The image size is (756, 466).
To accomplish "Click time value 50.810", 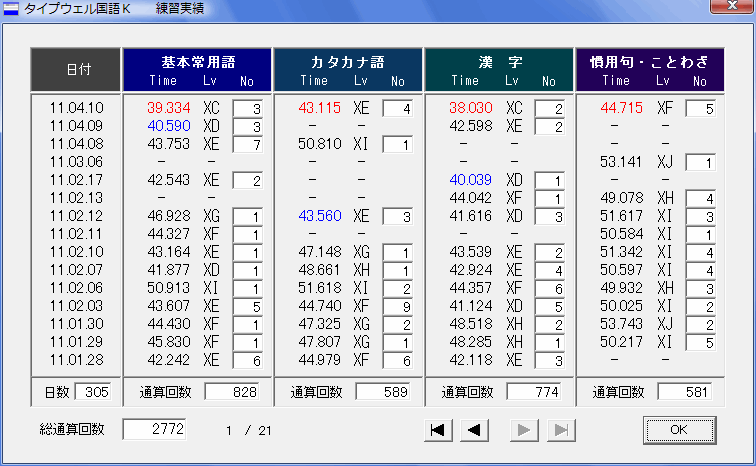I will tap(319, 144).
